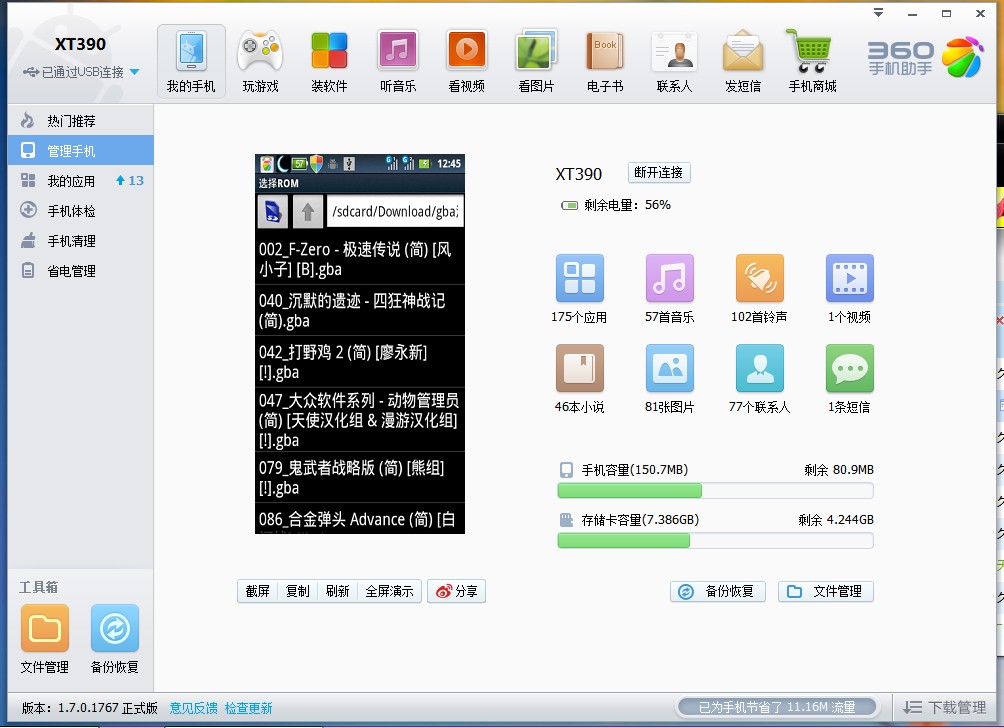1004x728 pixels.
Task: Expand the USB connection dropdown arrow
Action: point(134,72)
